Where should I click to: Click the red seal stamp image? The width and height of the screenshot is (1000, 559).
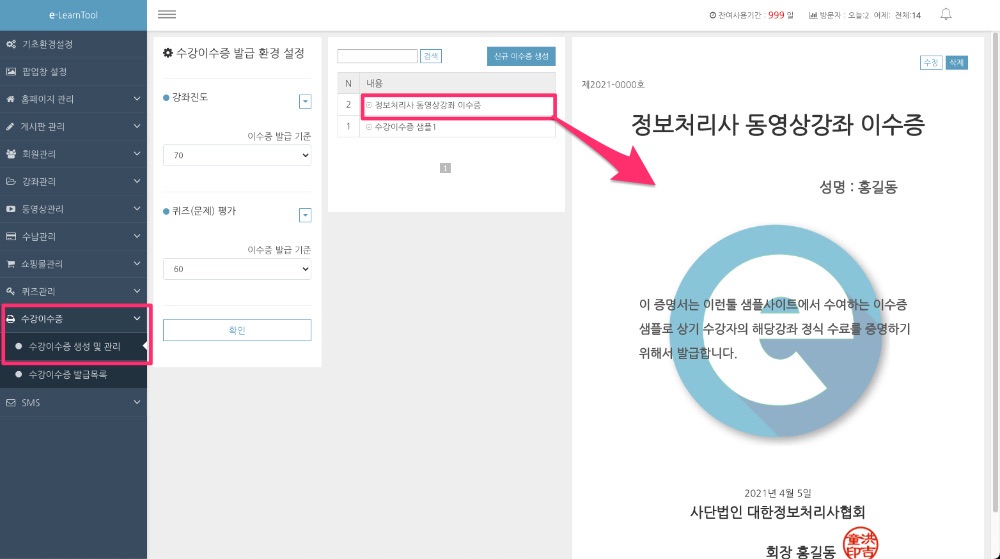860,544
